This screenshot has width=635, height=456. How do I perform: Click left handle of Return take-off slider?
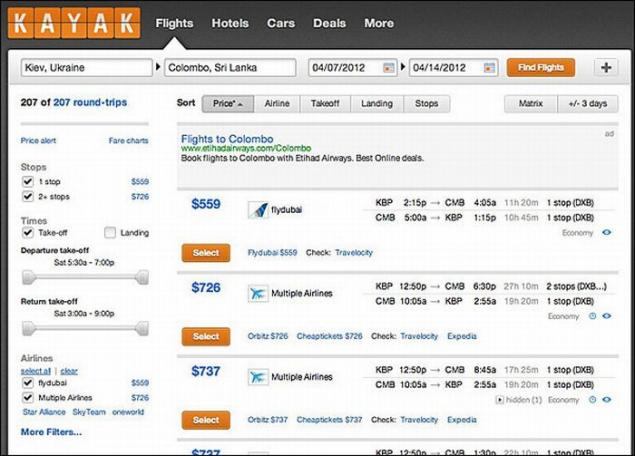point(29,328)
